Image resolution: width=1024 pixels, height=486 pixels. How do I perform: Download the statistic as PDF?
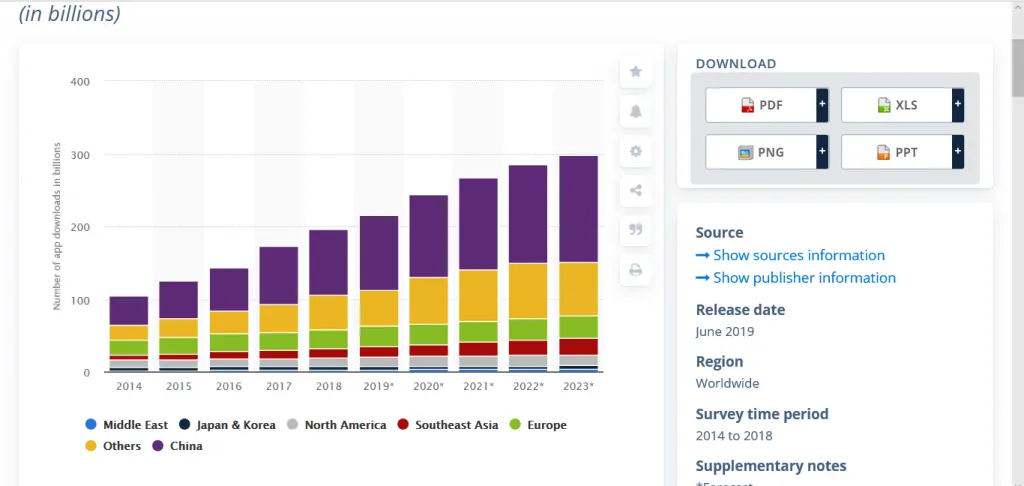coord(761,105)
